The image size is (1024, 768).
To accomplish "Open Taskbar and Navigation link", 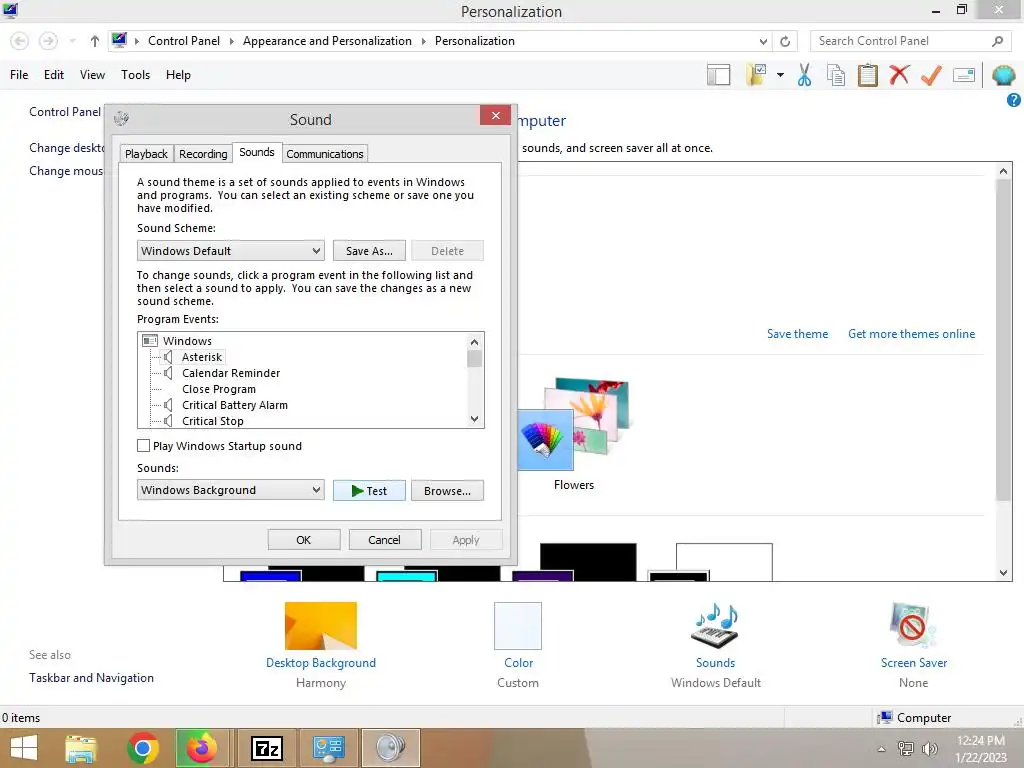I will point(91,678).
